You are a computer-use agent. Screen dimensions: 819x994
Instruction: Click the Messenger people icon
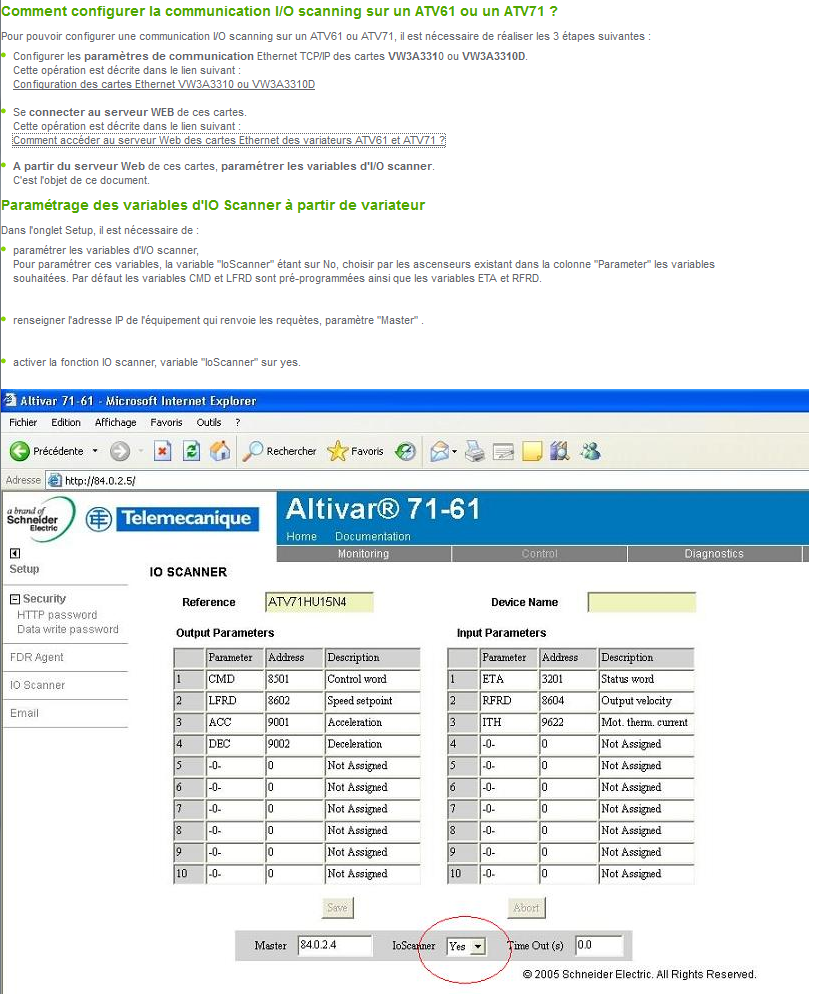(590, 451)
